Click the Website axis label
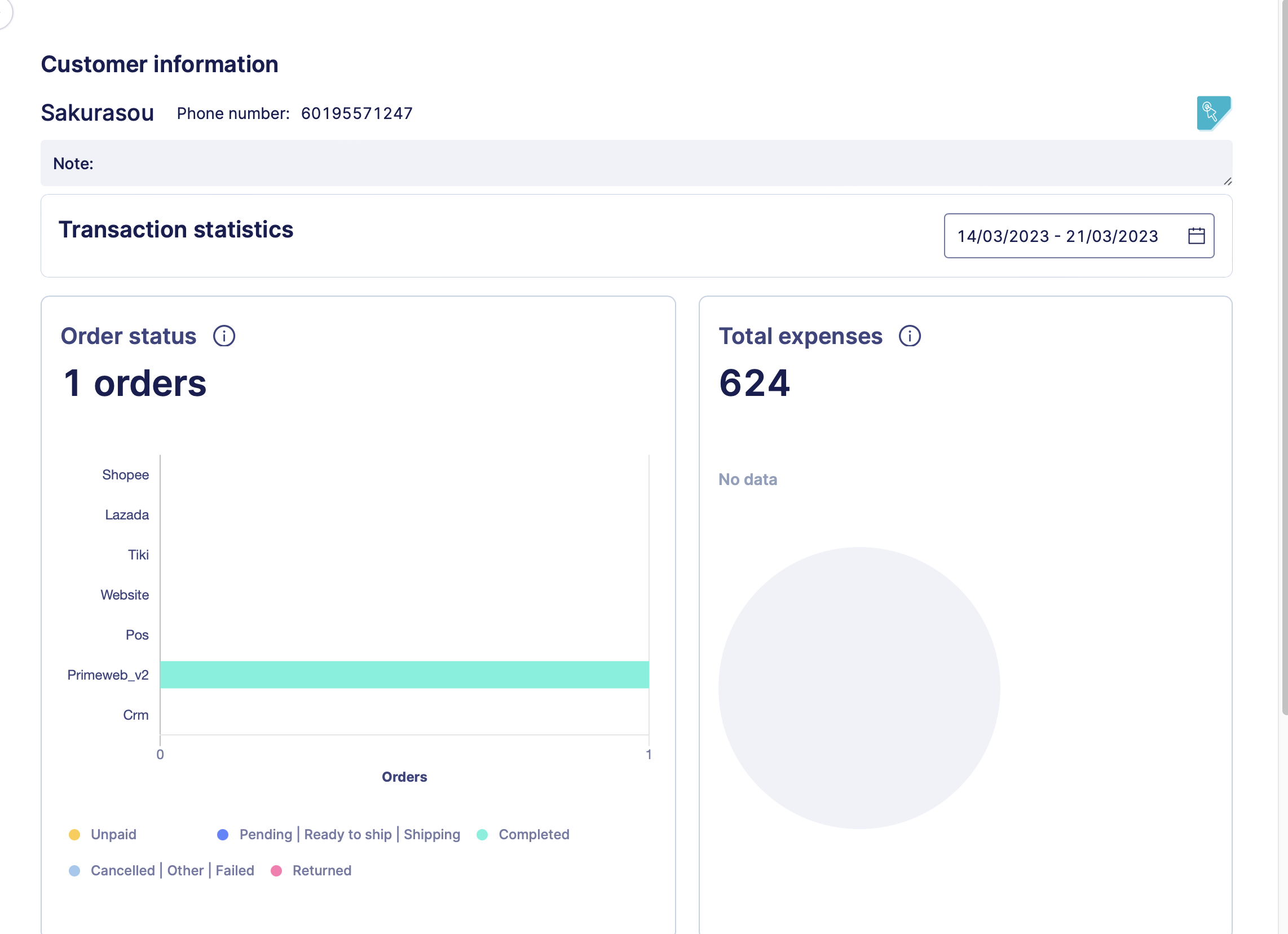The height and width of the screenshot is (934, 1288). [x=125, y=595]
